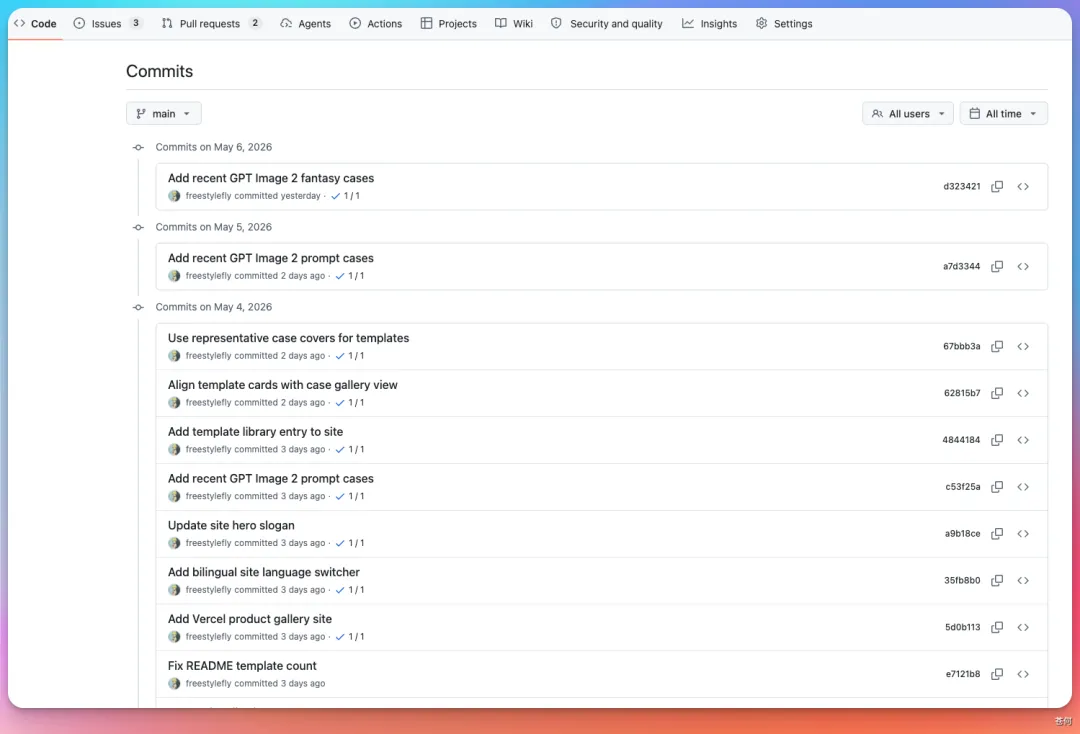The width and height of the screenshot is (1080, 734).
Task: Click commit hash a7d3344
Action: [x=962, y=266]
